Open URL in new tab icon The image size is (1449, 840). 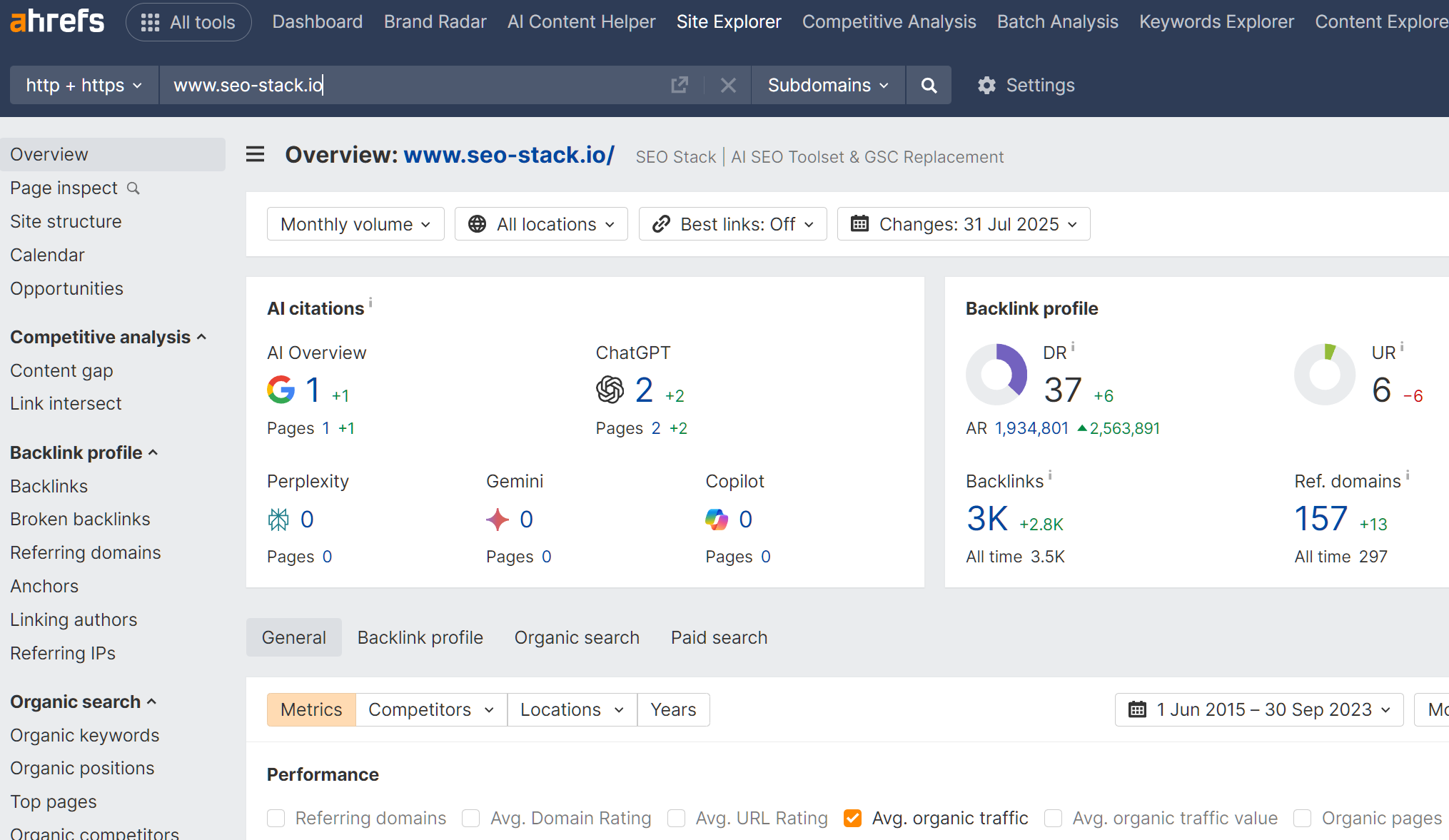coord(680,86)
